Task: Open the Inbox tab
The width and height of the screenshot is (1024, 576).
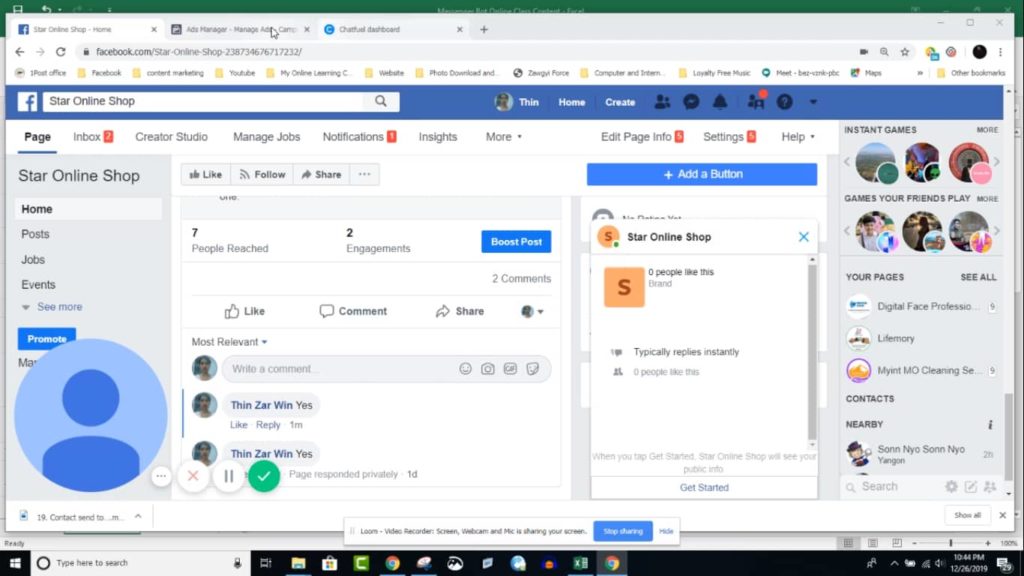Action: (x=93, y=136)
